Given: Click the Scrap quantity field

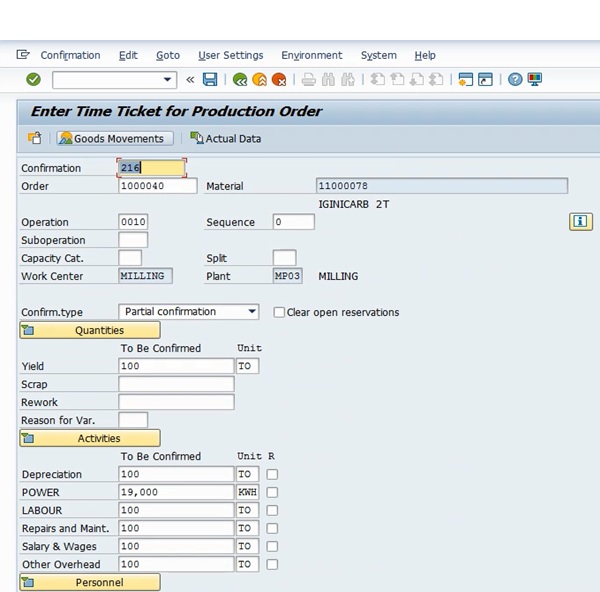Looking at the screenshot, I should (x=176, y=384).
